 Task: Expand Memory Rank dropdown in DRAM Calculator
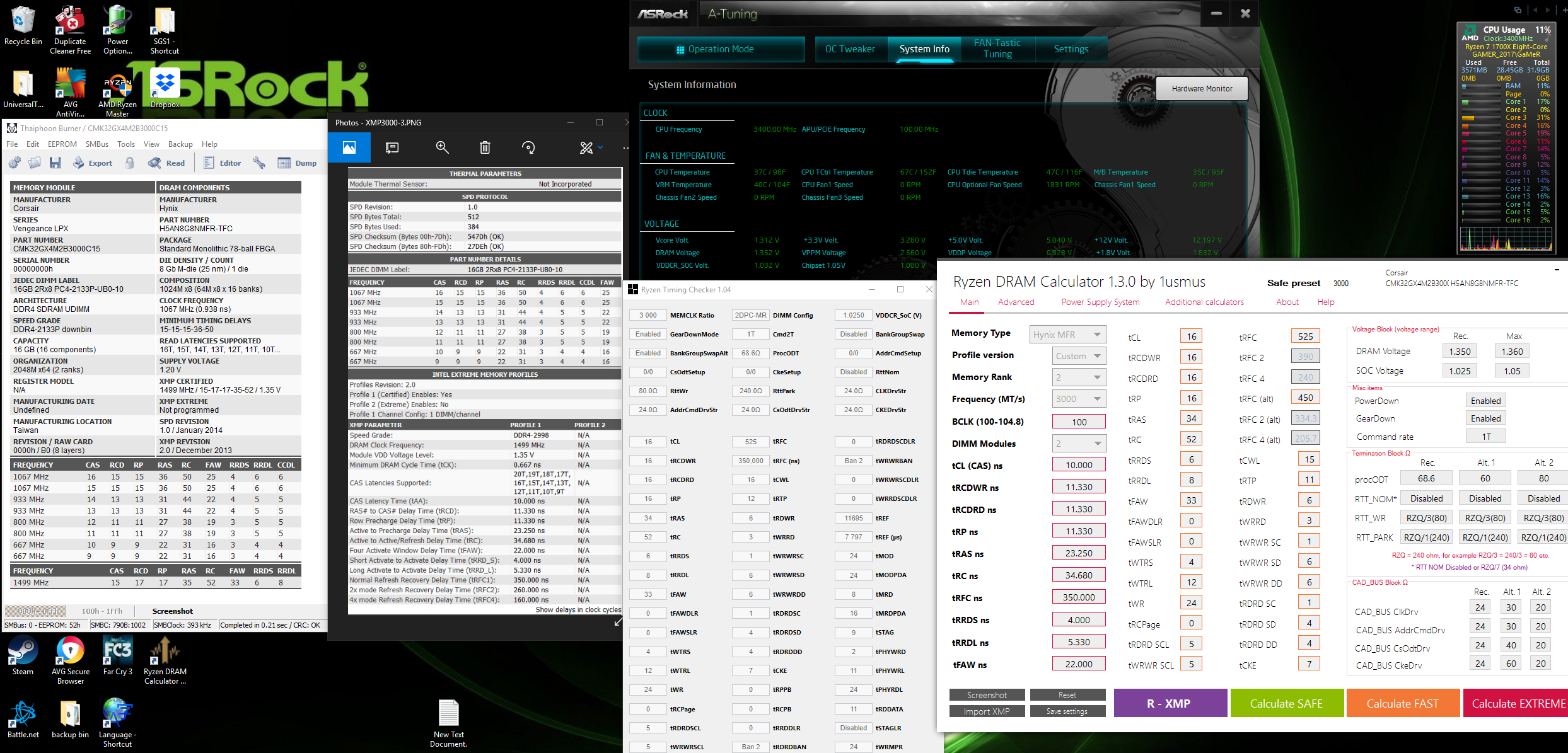(1079, 377)
